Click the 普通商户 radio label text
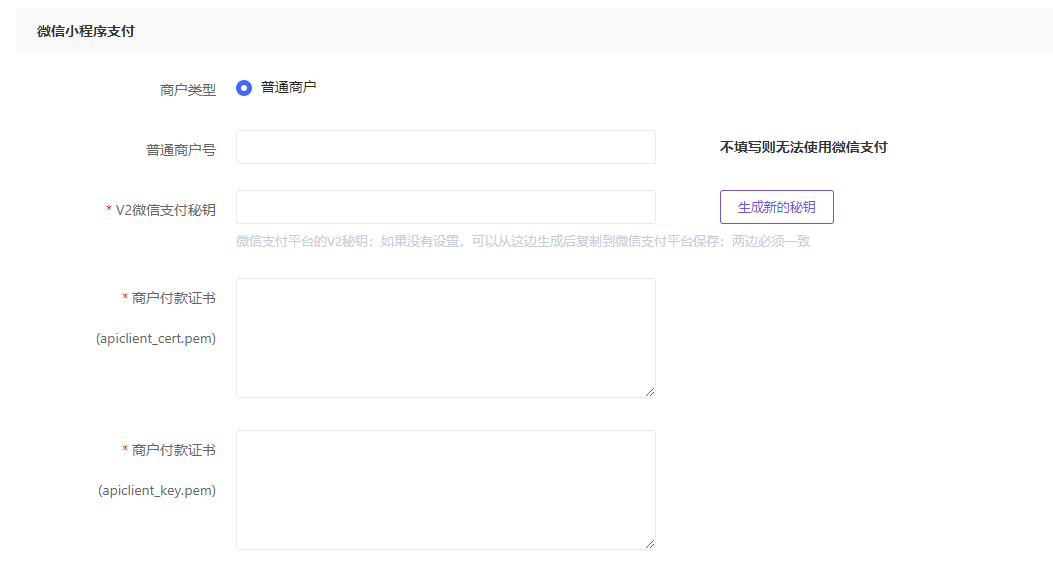This screenshot has height=571, width=1053. [x=288, y=88]
